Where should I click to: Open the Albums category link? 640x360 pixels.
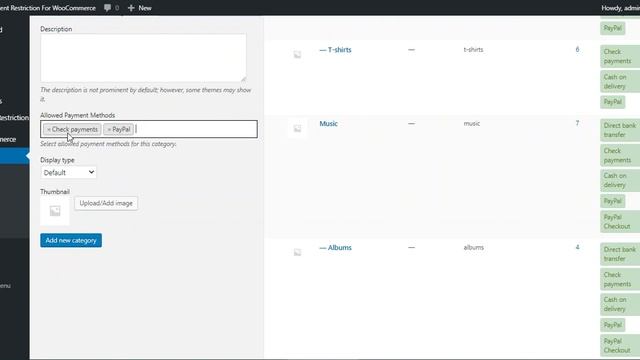[x=336, y=248]
